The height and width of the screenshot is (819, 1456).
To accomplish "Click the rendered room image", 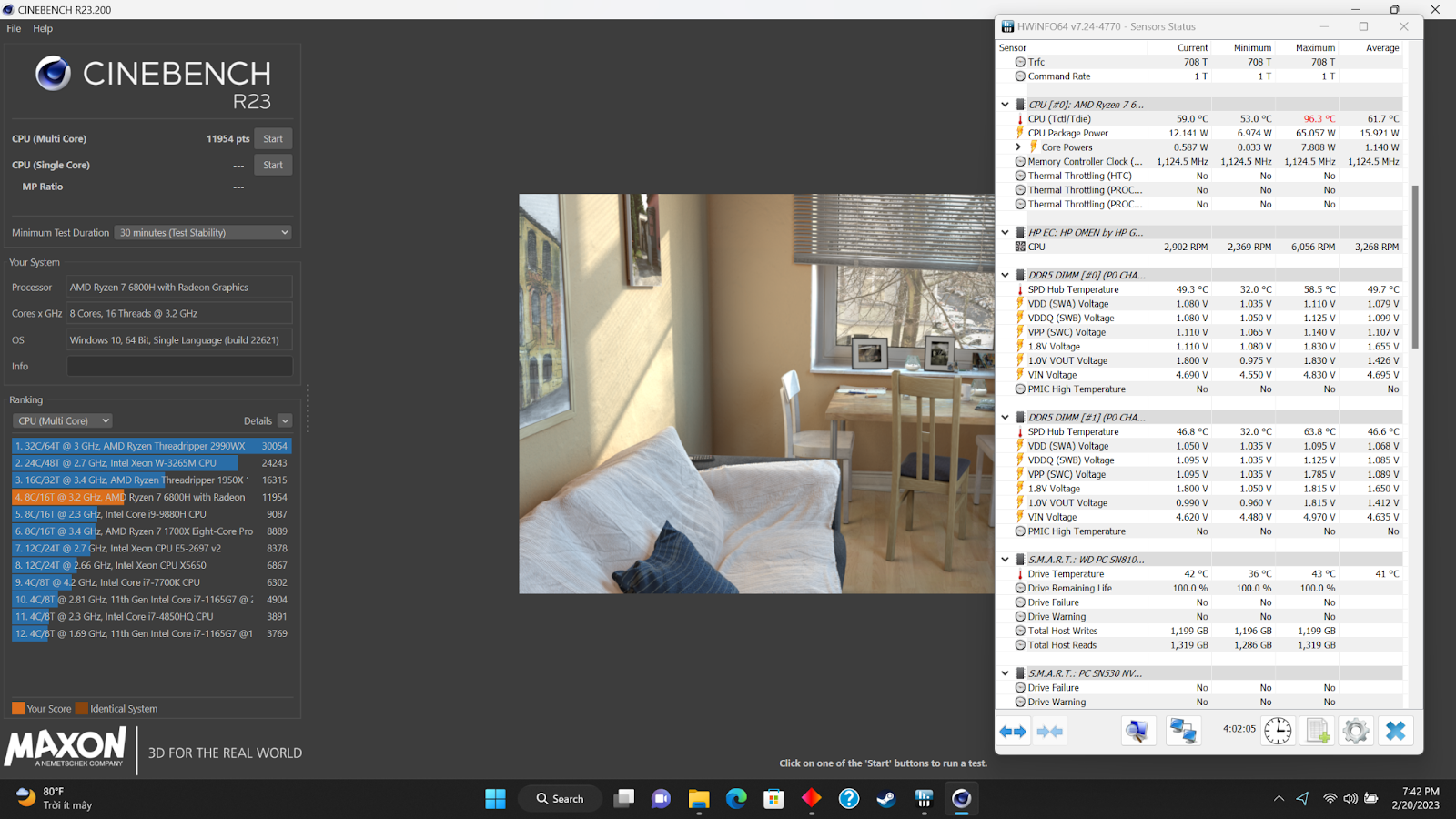I will [x=757, y=394].
